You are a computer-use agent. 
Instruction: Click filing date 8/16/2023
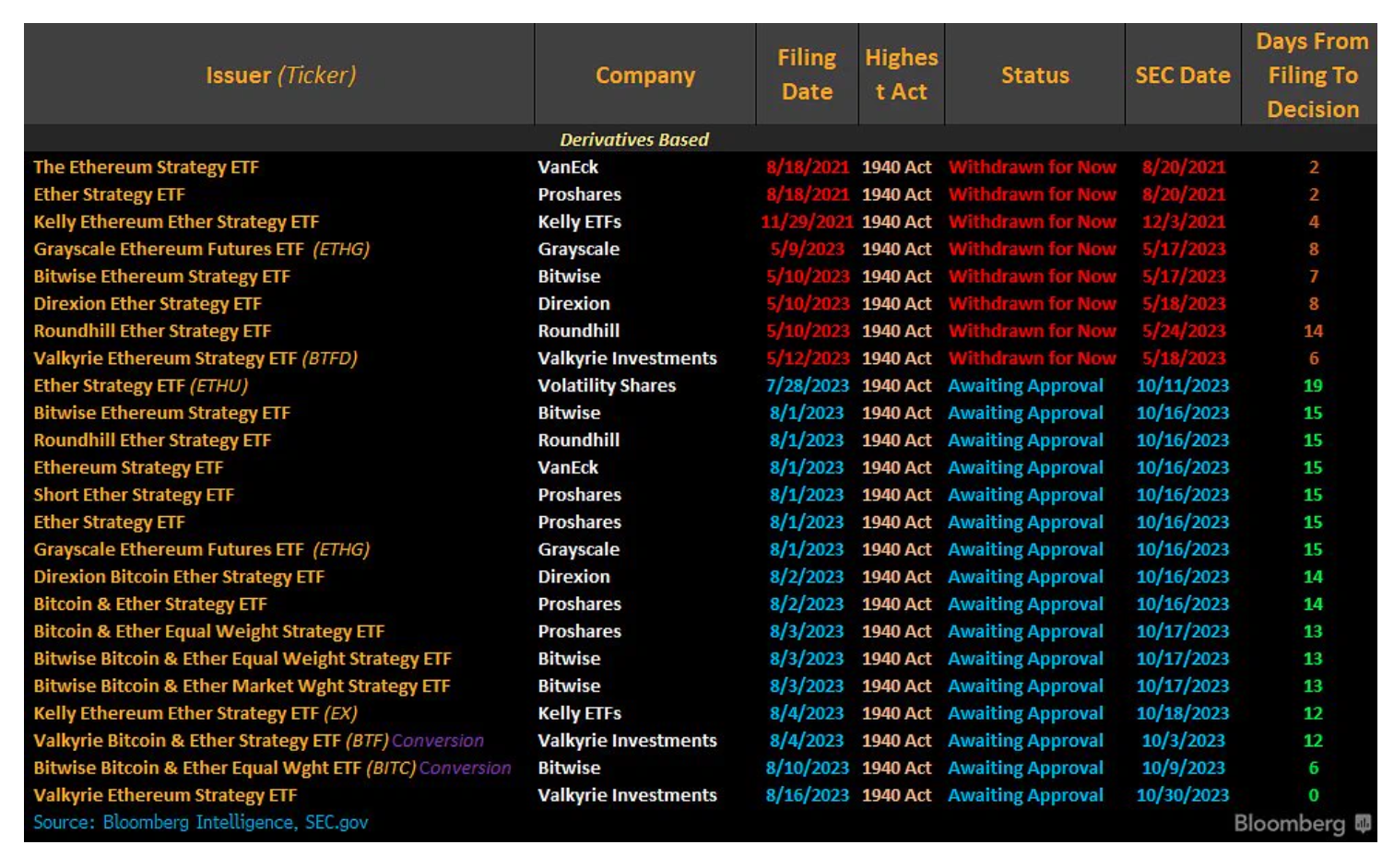(x=807, y=795)
